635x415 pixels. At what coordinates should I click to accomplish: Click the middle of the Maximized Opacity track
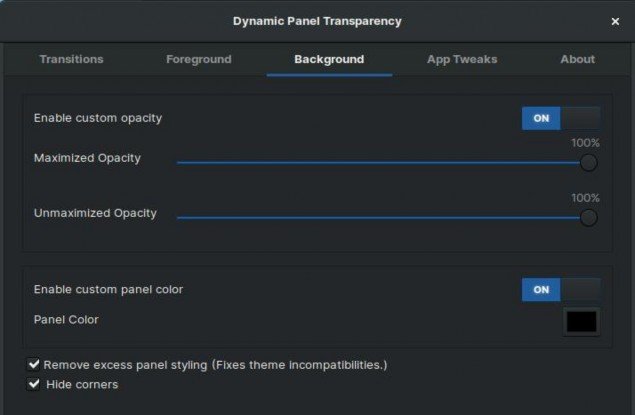point(383,162)
